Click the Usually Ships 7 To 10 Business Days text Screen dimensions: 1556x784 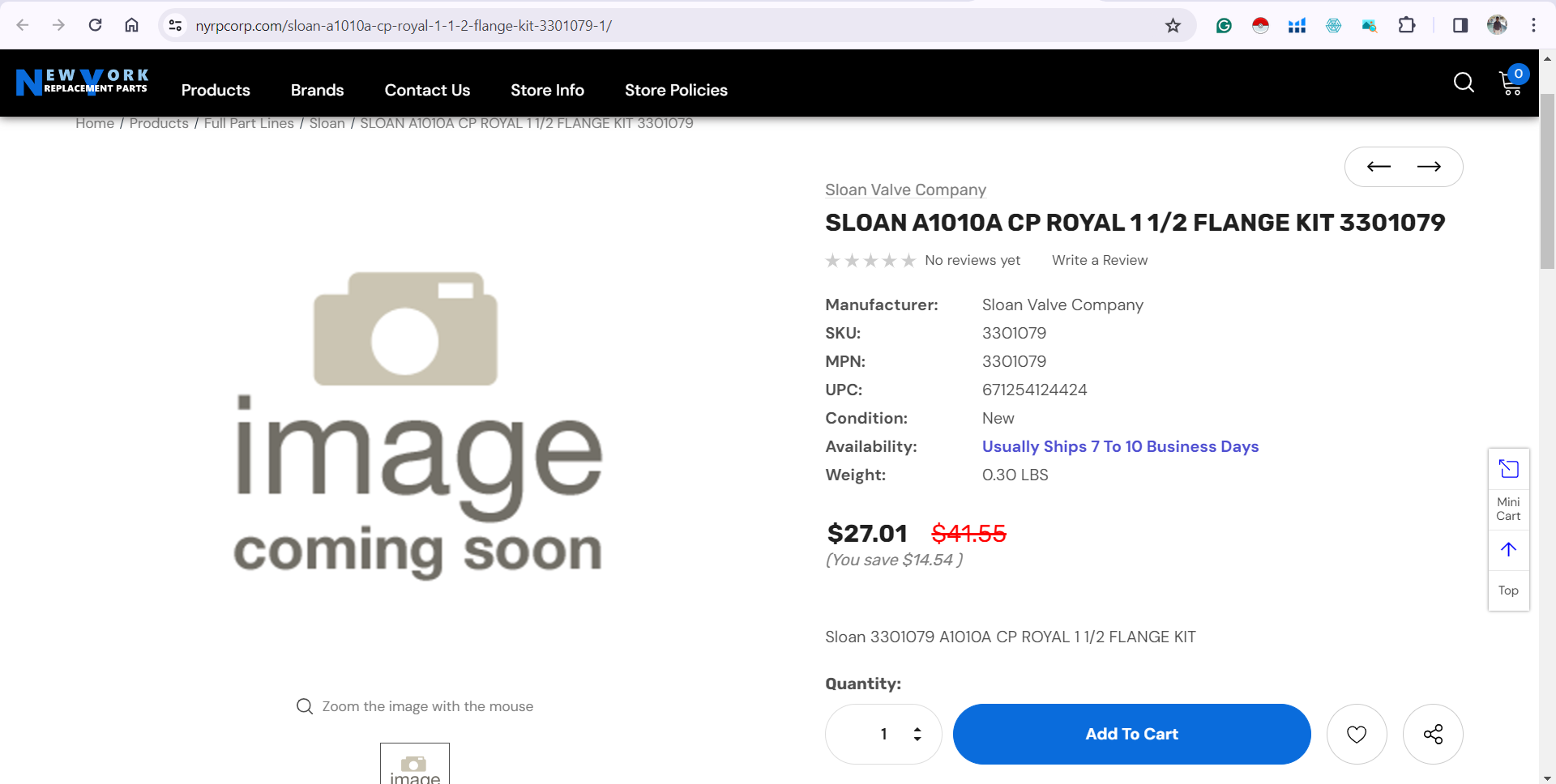click(1120, 446)
